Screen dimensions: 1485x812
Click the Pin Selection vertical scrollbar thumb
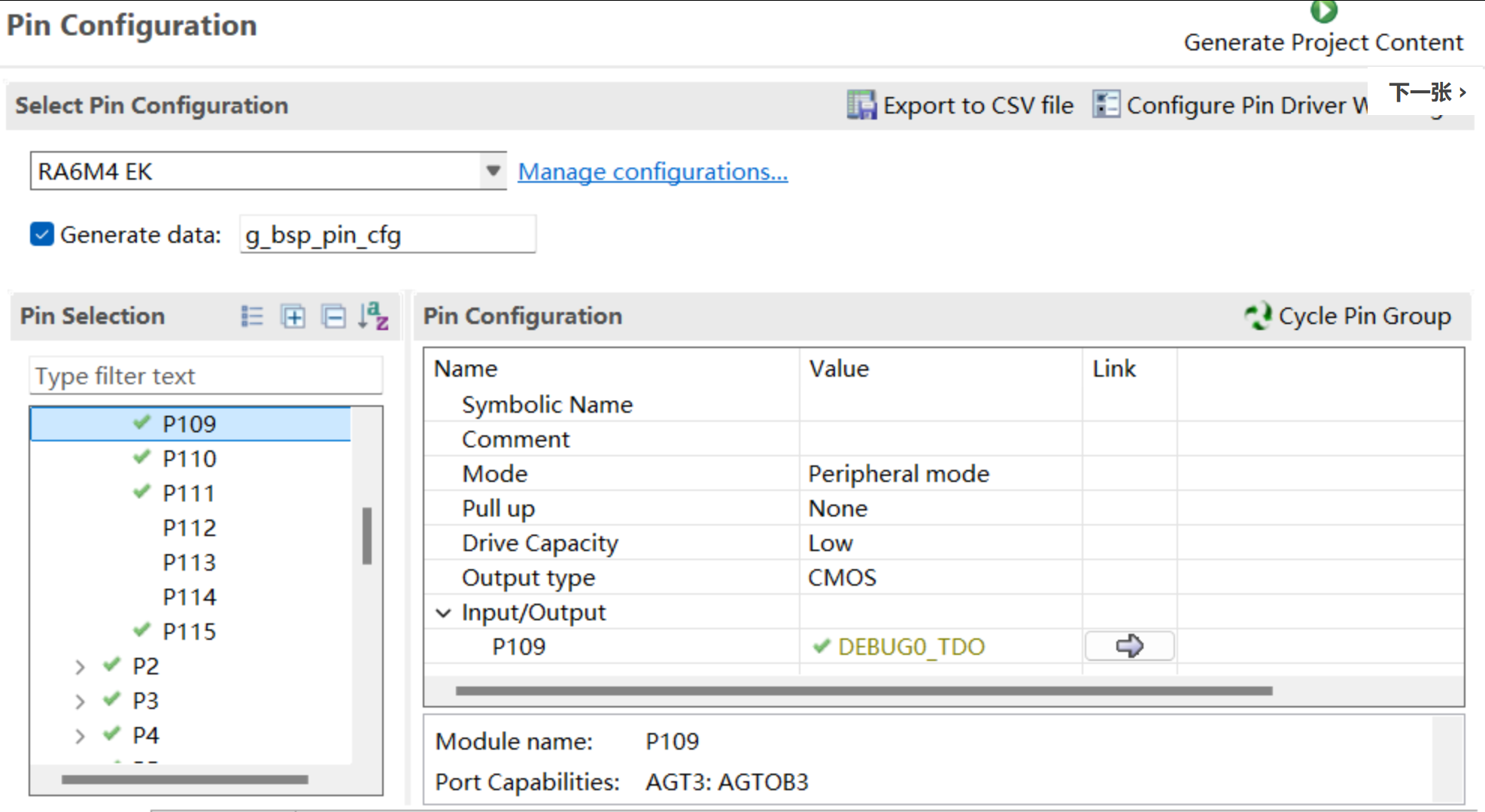point(367,536)
